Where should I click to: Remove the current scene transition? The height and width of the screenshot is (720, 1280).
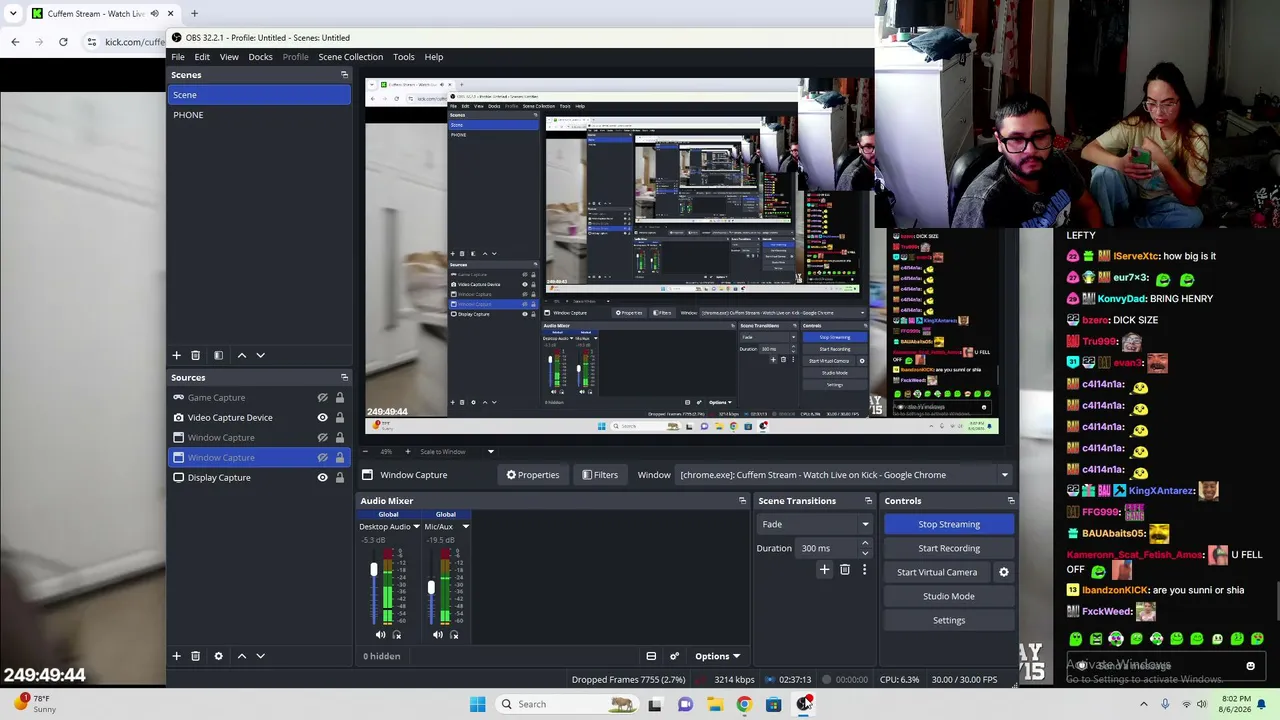point(845,570)
